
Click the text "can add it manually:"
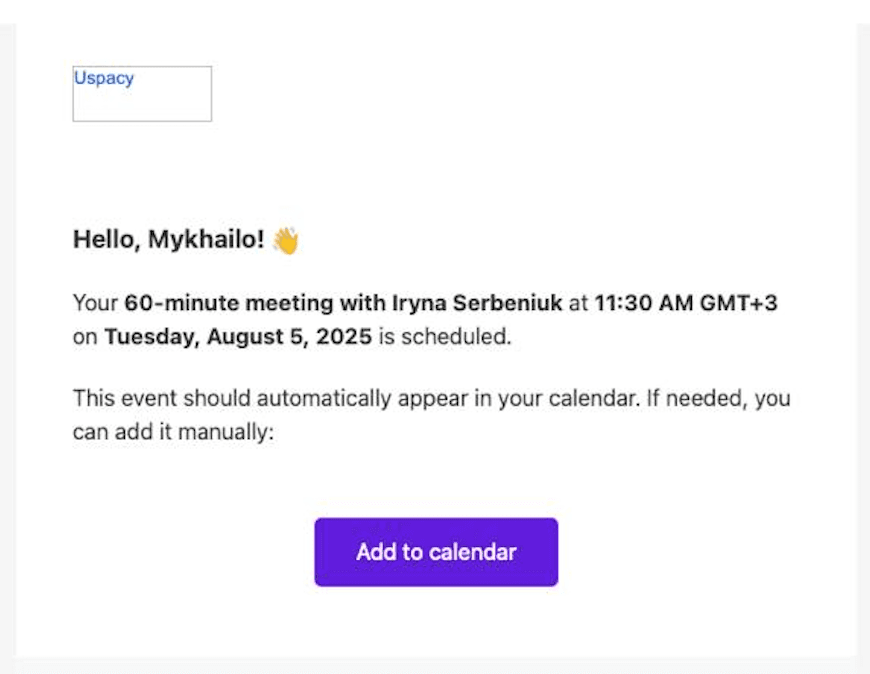click(172, 433)
